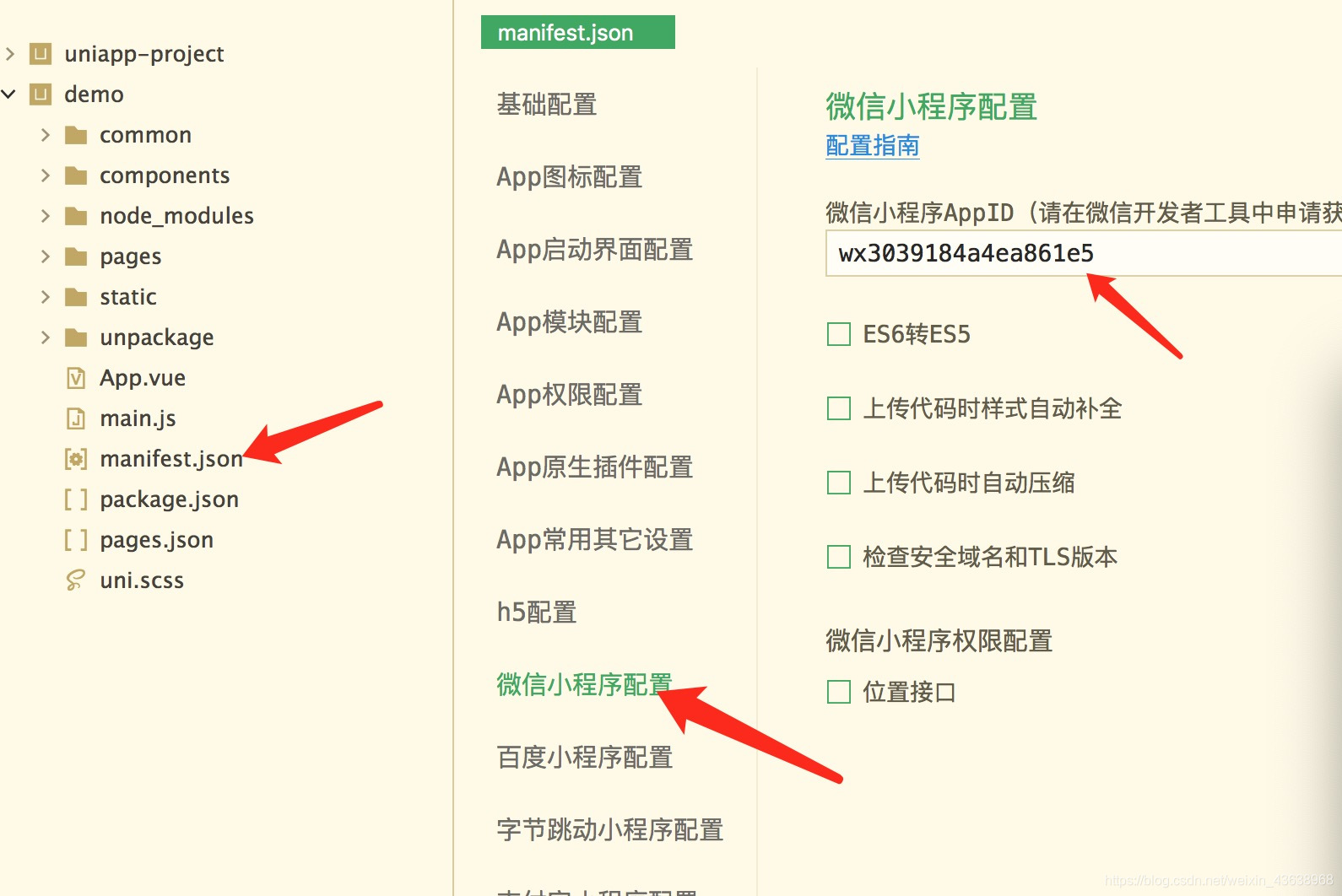
Task: Open the App常用其它设置 section
Action: [x=595, y=540]
